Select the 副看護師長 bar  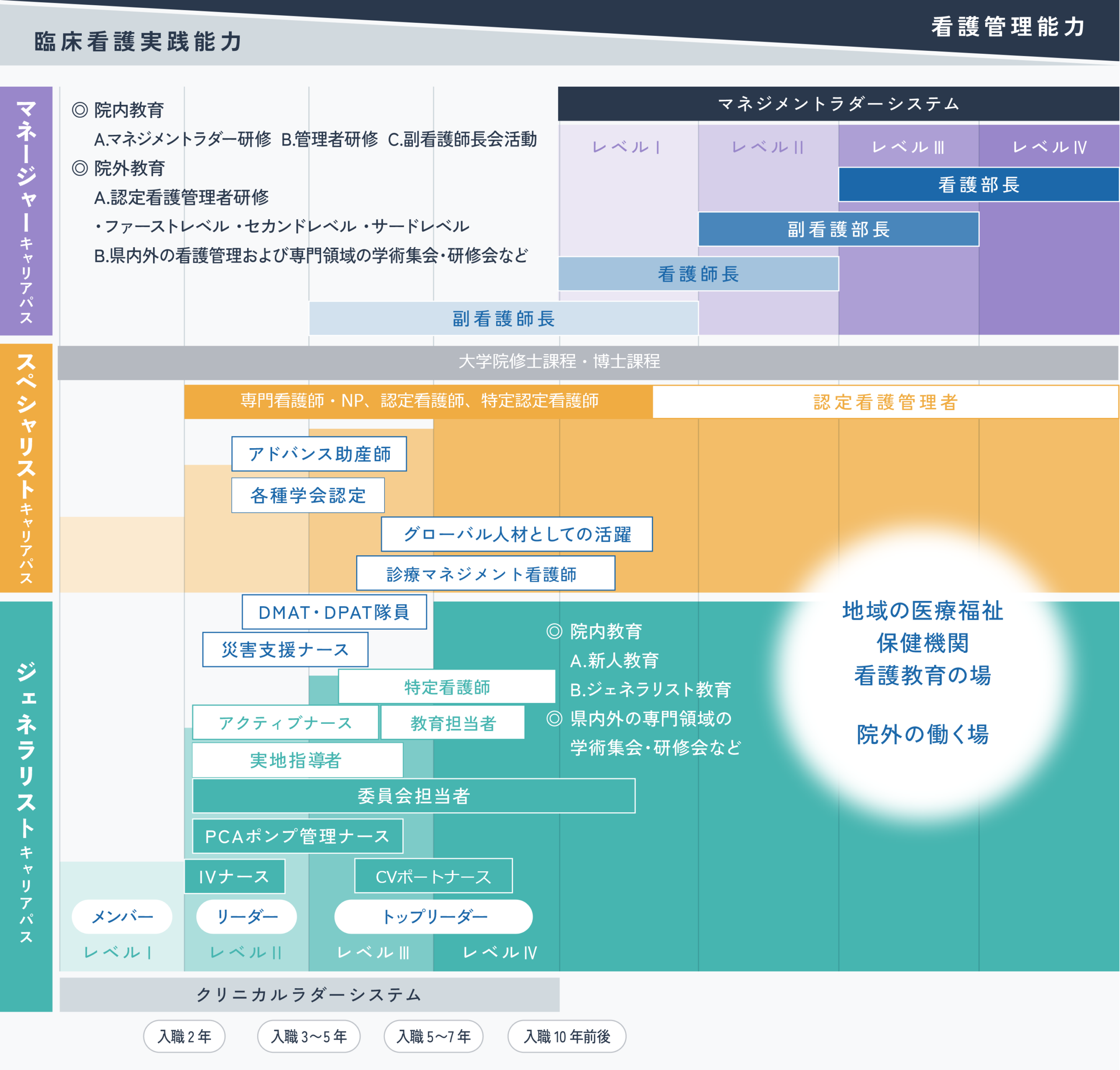503,318
